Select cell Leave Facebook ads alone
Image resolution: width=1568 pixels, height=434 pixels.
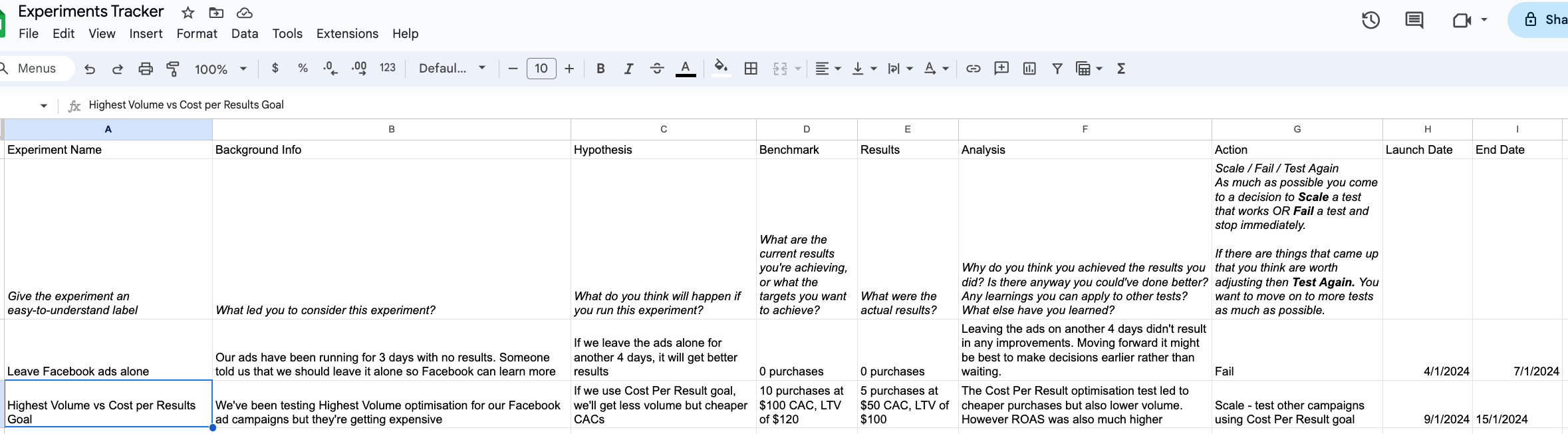pyautogui.click(x=108, y=350)
